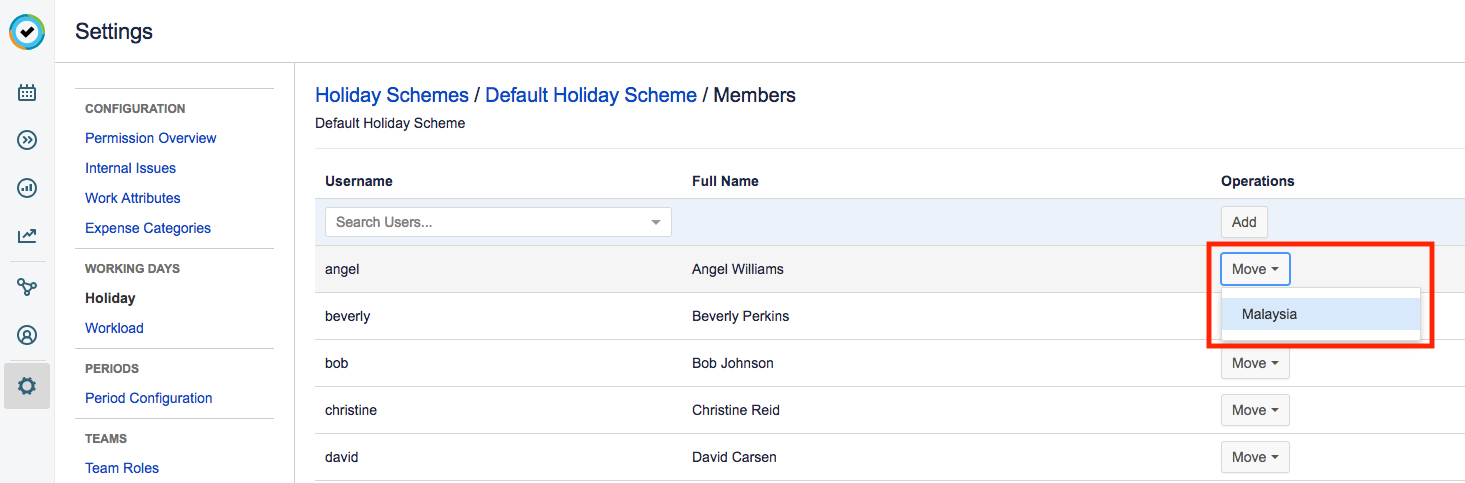The image size is (1465, 483).
Task: Open Move dropdown for christine
Action: point(1255,410)
